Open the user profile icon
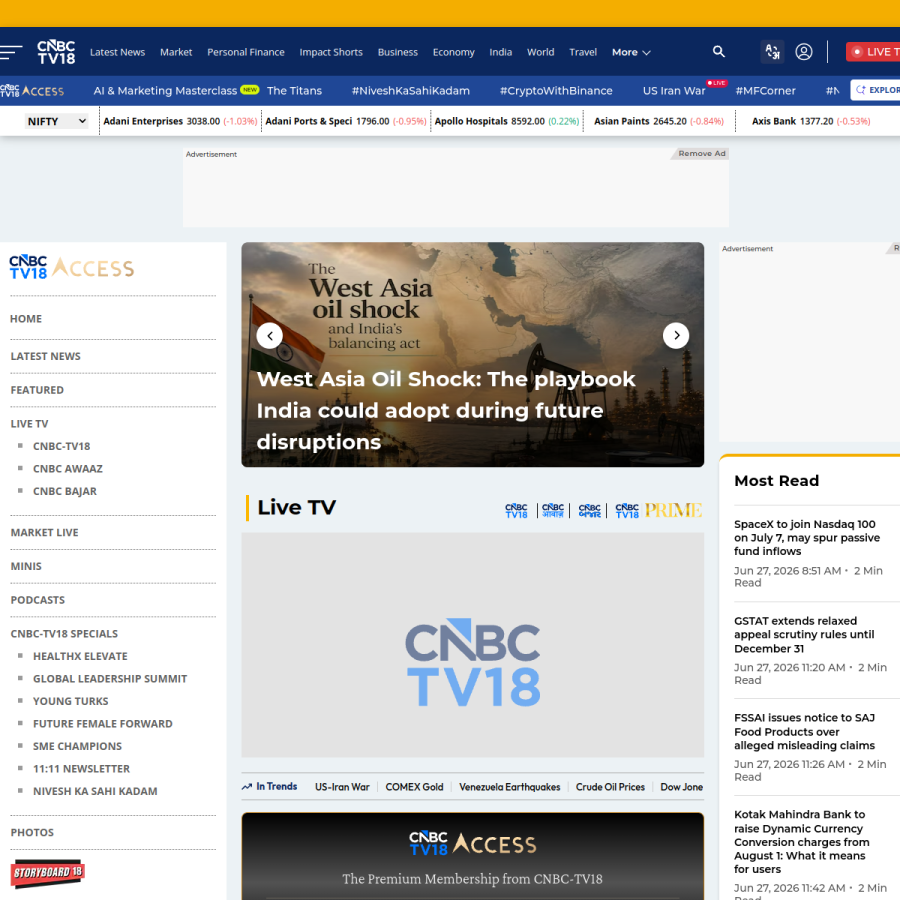The image size is (900, 900). (x=804, y=52)
